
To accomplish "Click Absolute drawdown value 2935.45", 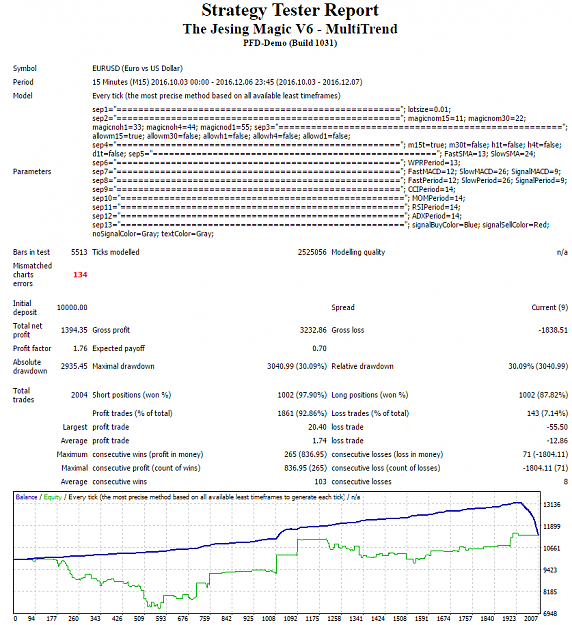I will 74,366.
